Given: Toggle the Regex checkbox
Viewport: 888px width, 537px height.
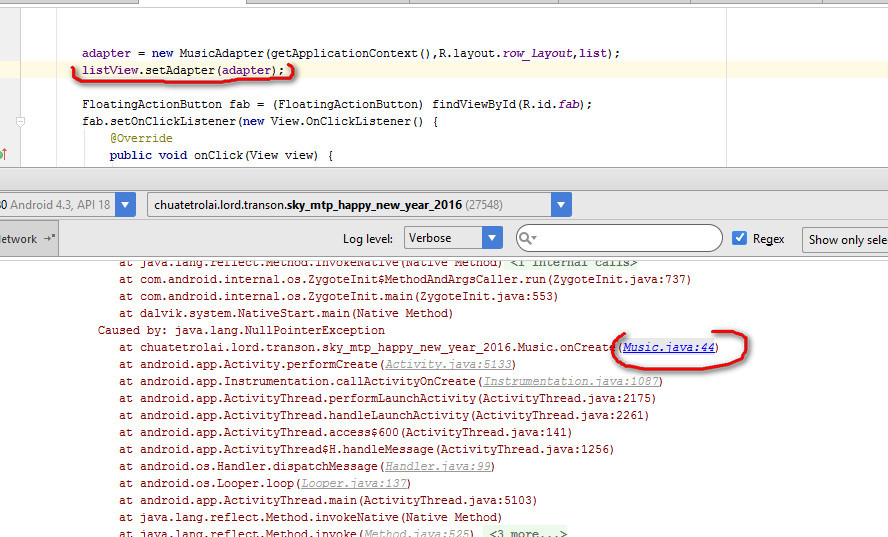Looking at the screenshot, I should coord(740,238).
